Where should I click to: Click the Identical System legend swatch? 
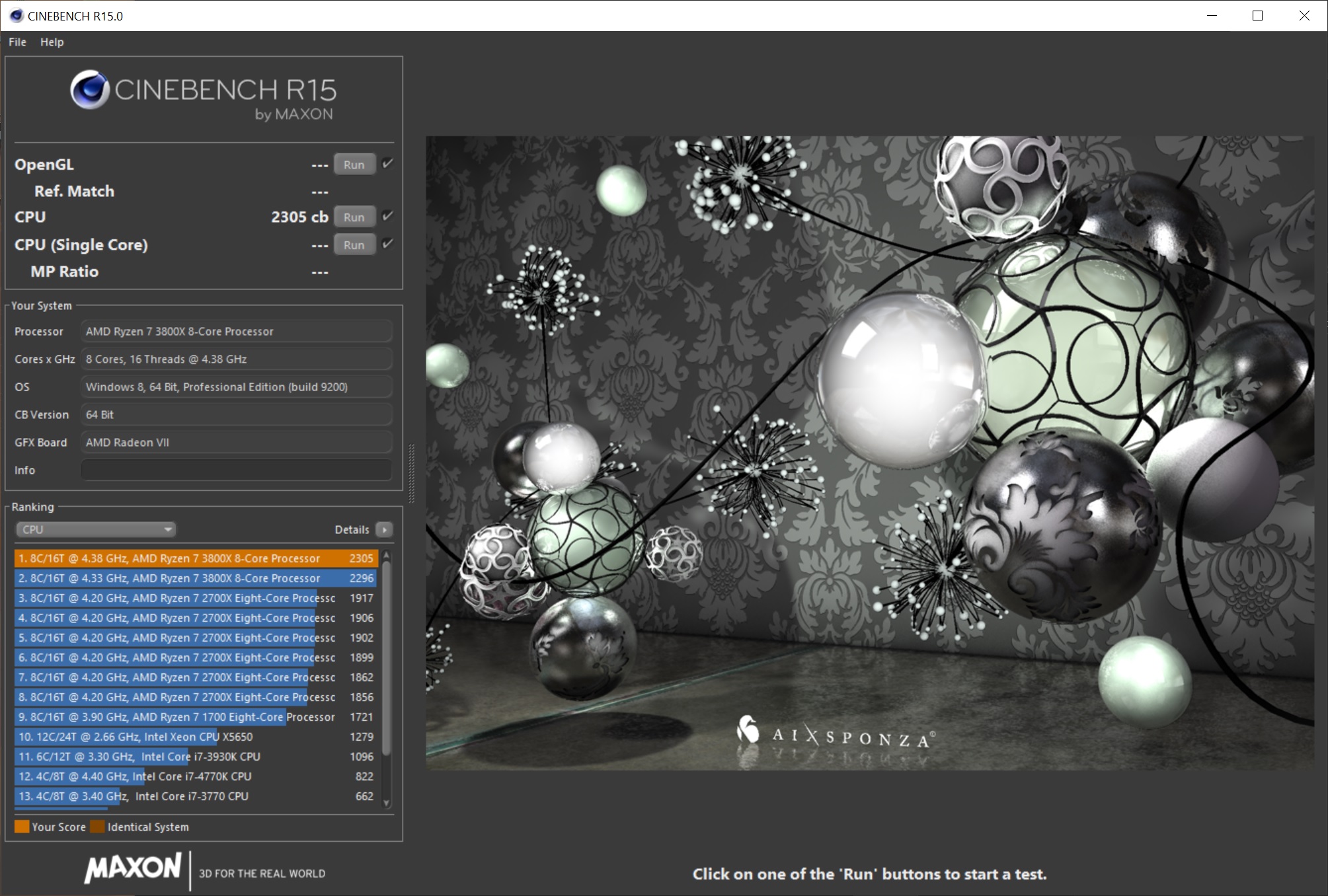pyautogui.click(x=97, y=827)
